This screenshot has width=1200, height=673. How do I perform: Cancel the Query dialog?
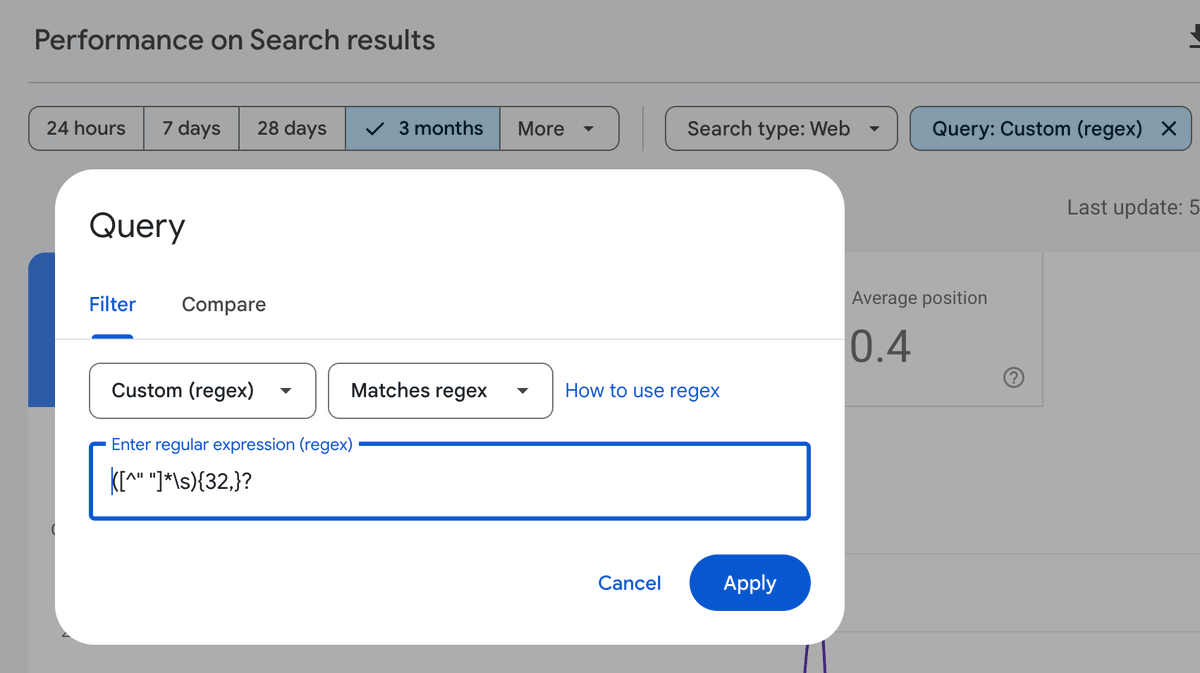629,583
